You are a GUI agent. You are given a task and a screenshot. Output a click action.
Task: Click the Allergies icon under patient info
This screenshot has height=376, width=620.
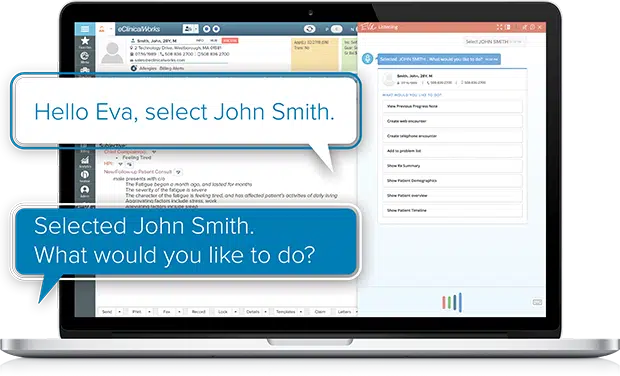click(134, 68)
